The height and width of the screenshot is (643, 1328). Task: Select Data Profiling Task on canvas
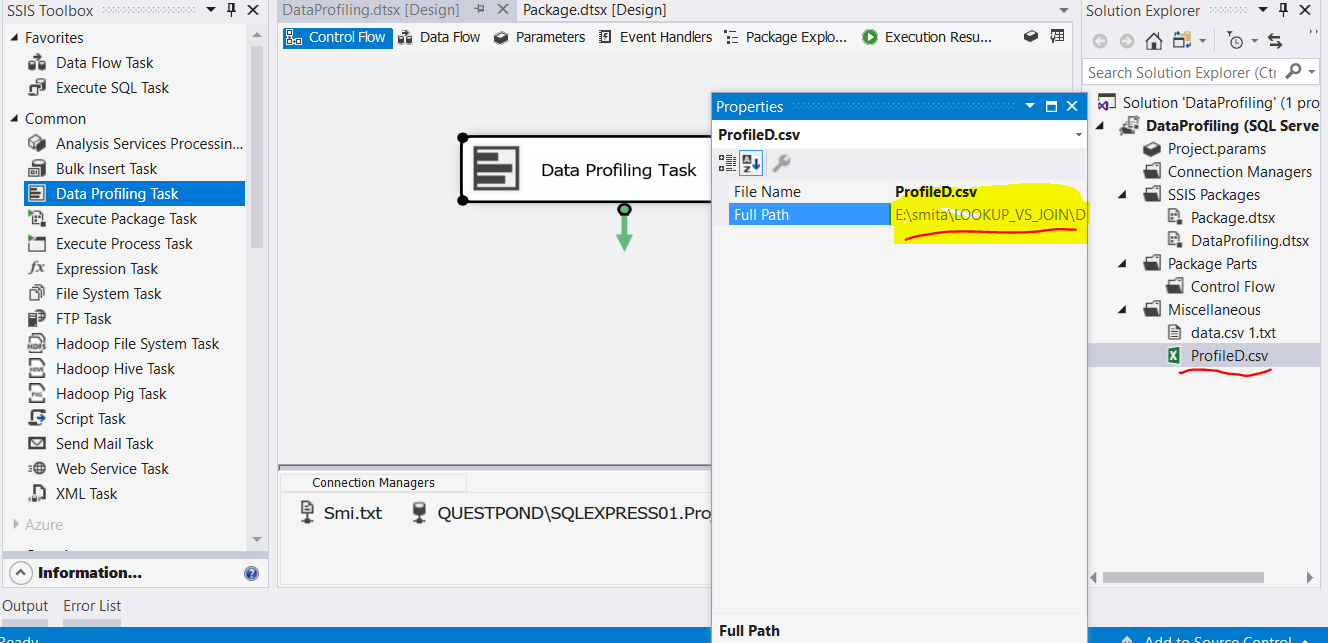[x=585, y=170]
